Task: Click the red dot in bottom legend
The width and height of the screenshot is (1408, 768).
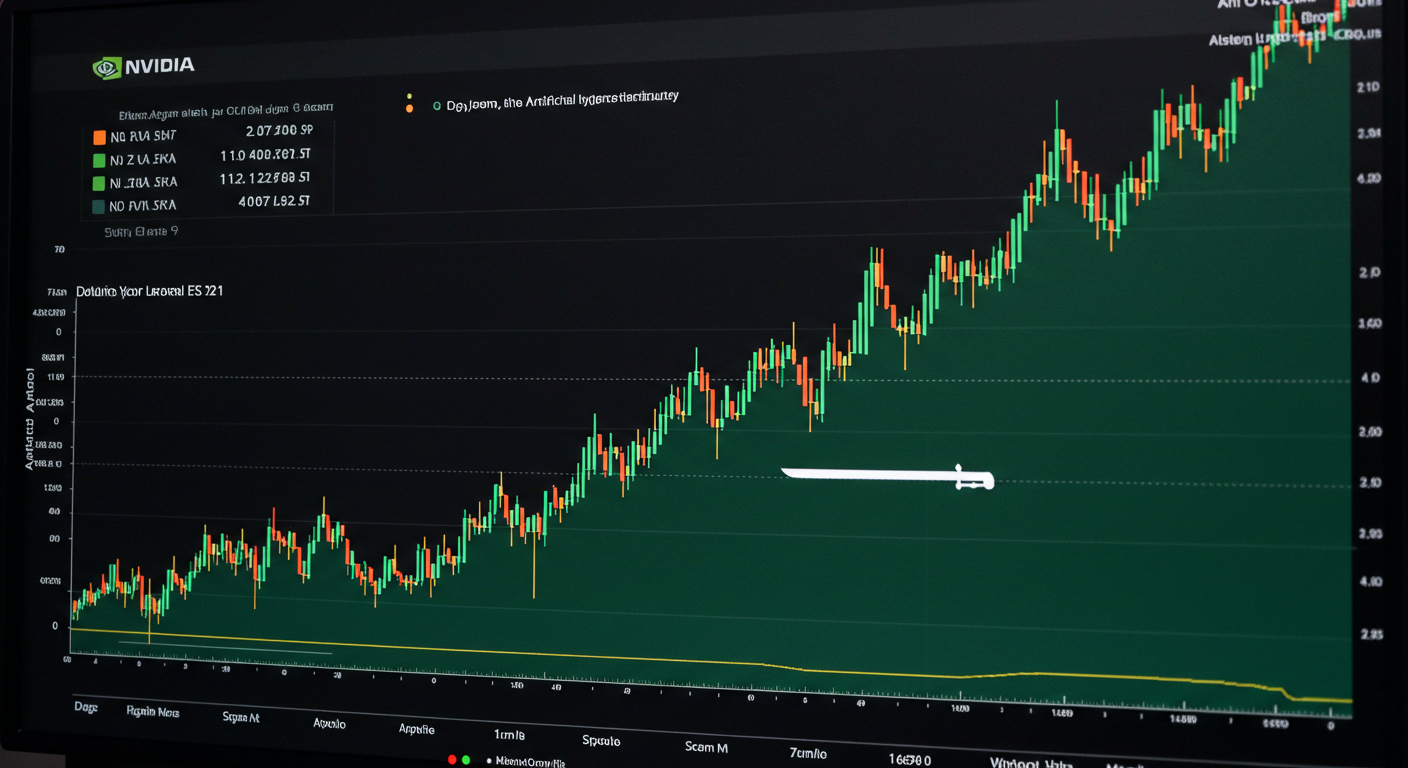Action: [453, 760]
